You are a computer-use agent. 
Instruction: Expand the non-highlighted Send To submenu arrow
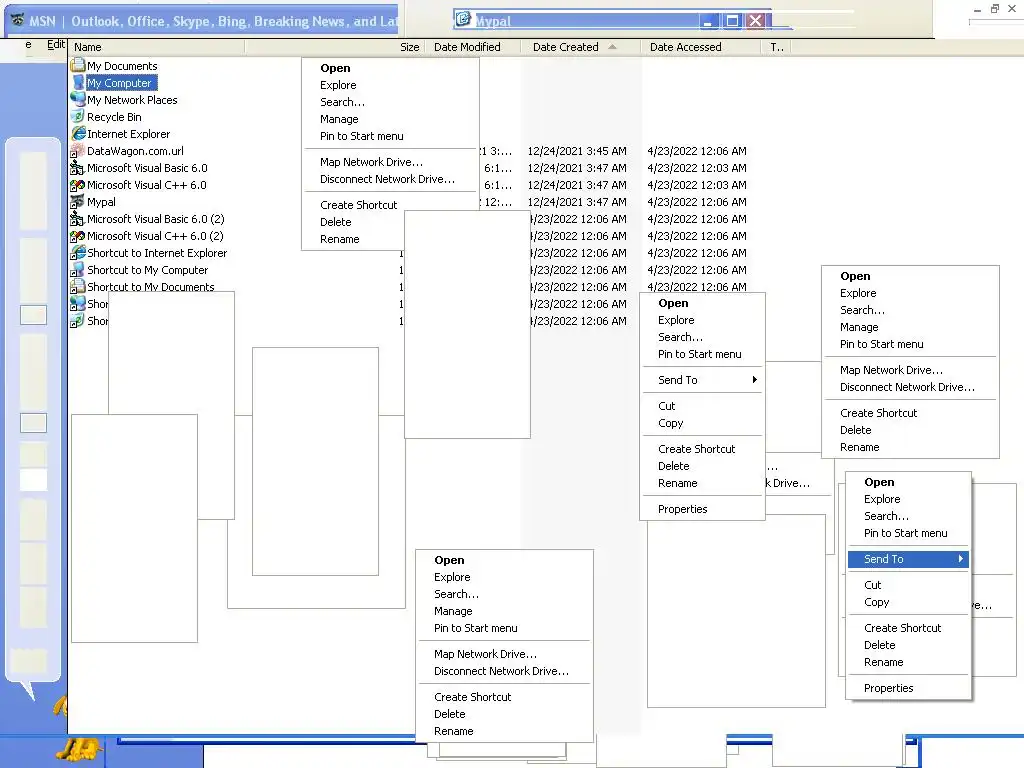coord(754,379)
